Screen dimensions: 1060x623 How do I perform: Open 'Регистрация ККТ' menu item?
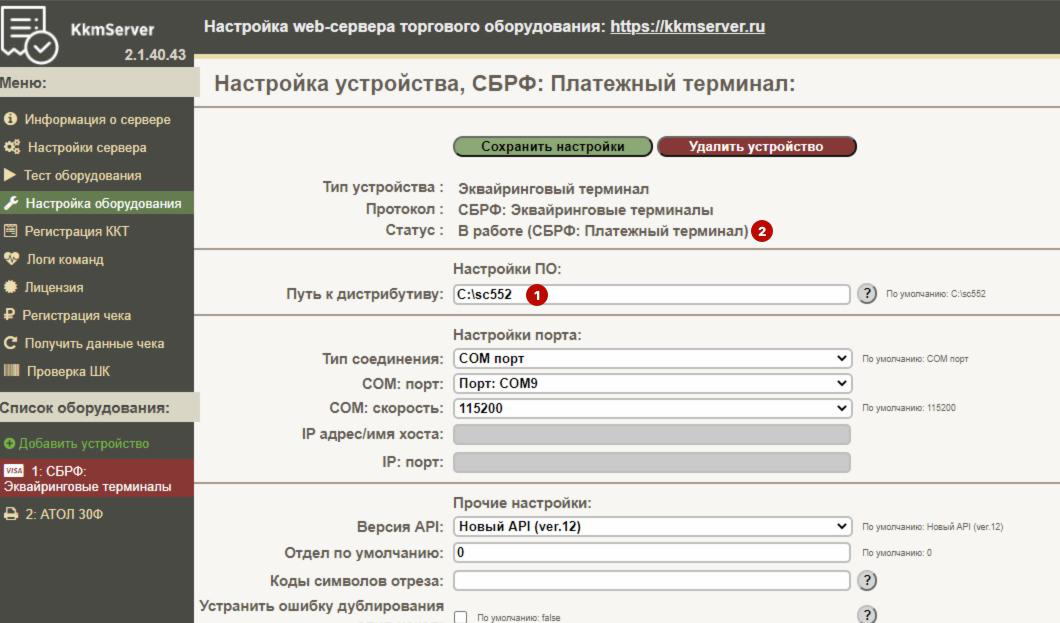click(x=97, y=231)
